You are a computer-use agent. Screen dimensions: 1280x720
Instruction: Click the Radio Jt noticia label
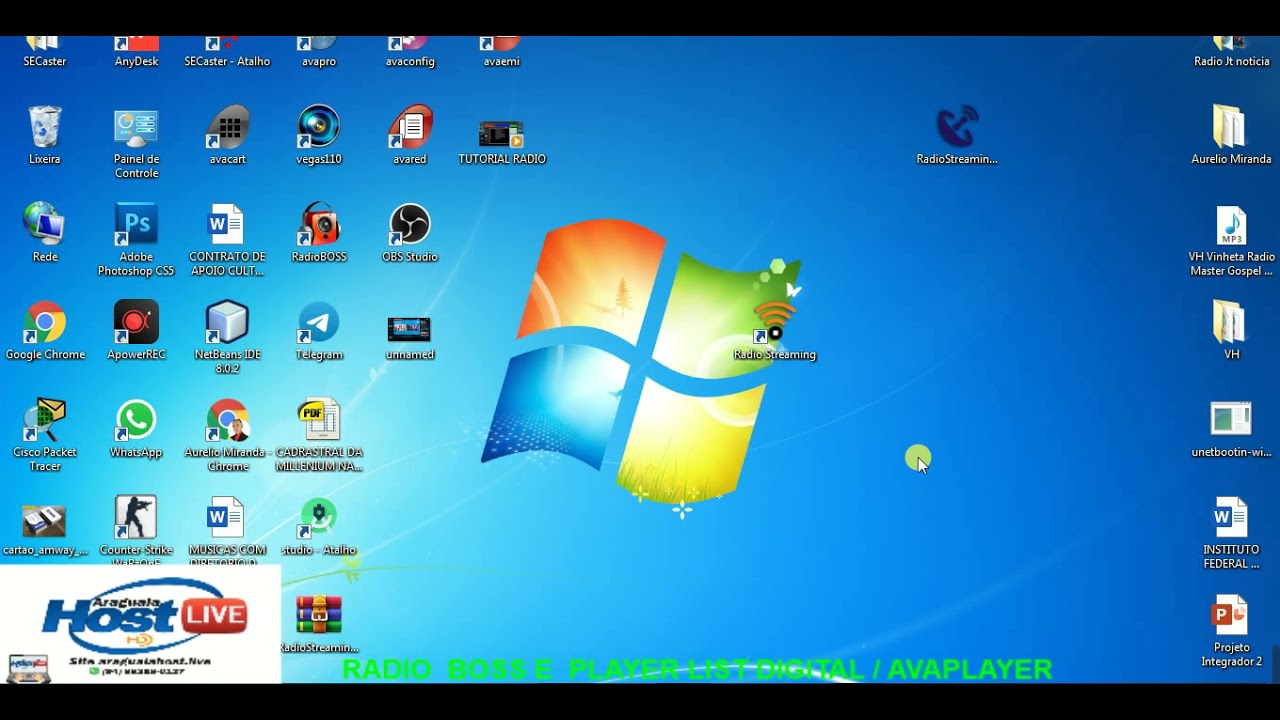point(1231,61)
